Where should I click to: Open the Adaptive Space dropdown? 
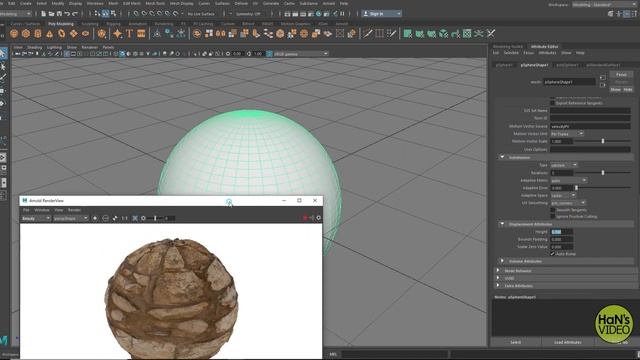pos(563,195)
